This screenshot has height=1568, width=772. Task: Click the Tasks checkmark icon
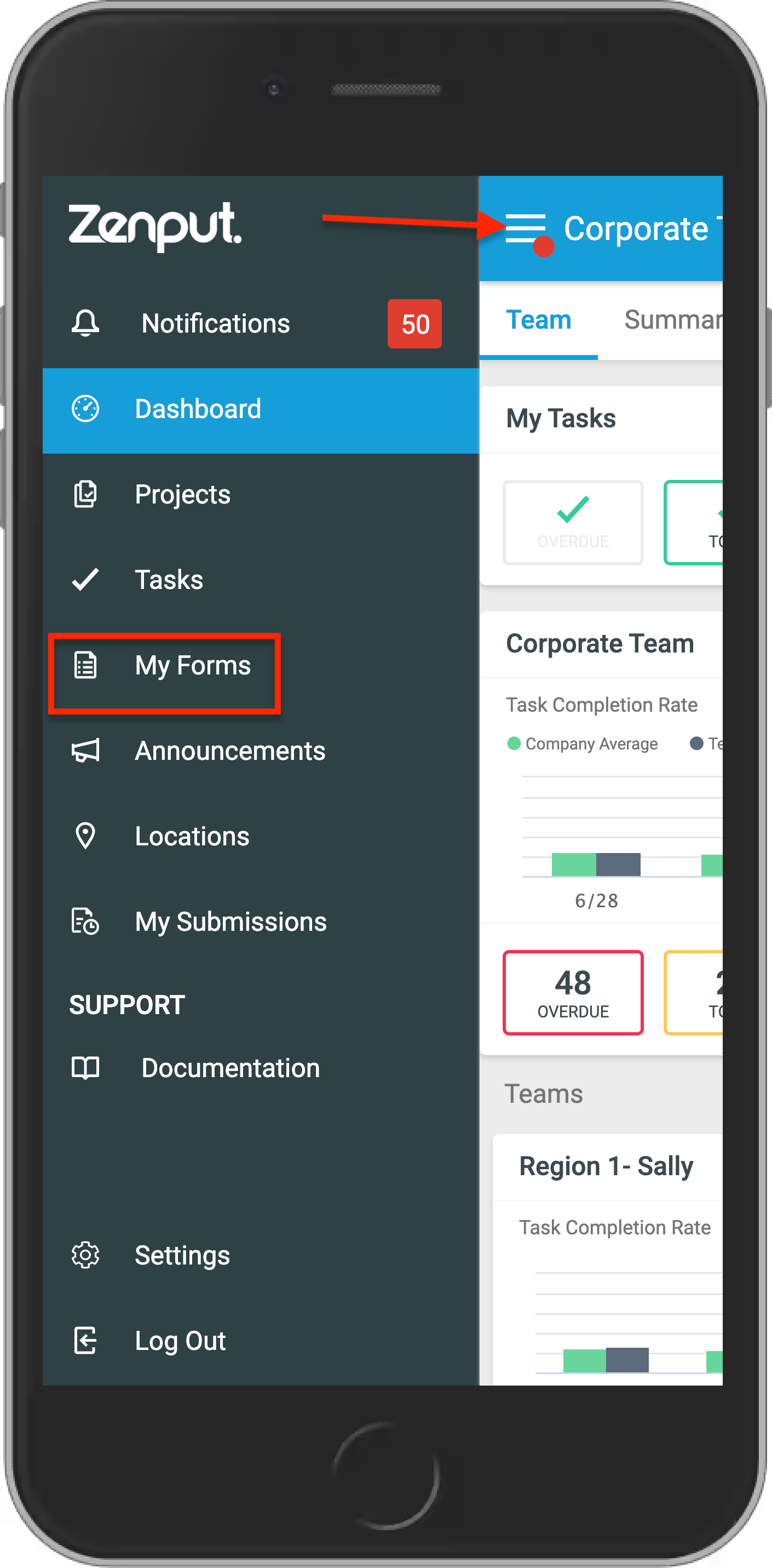(x=85, y=580)
